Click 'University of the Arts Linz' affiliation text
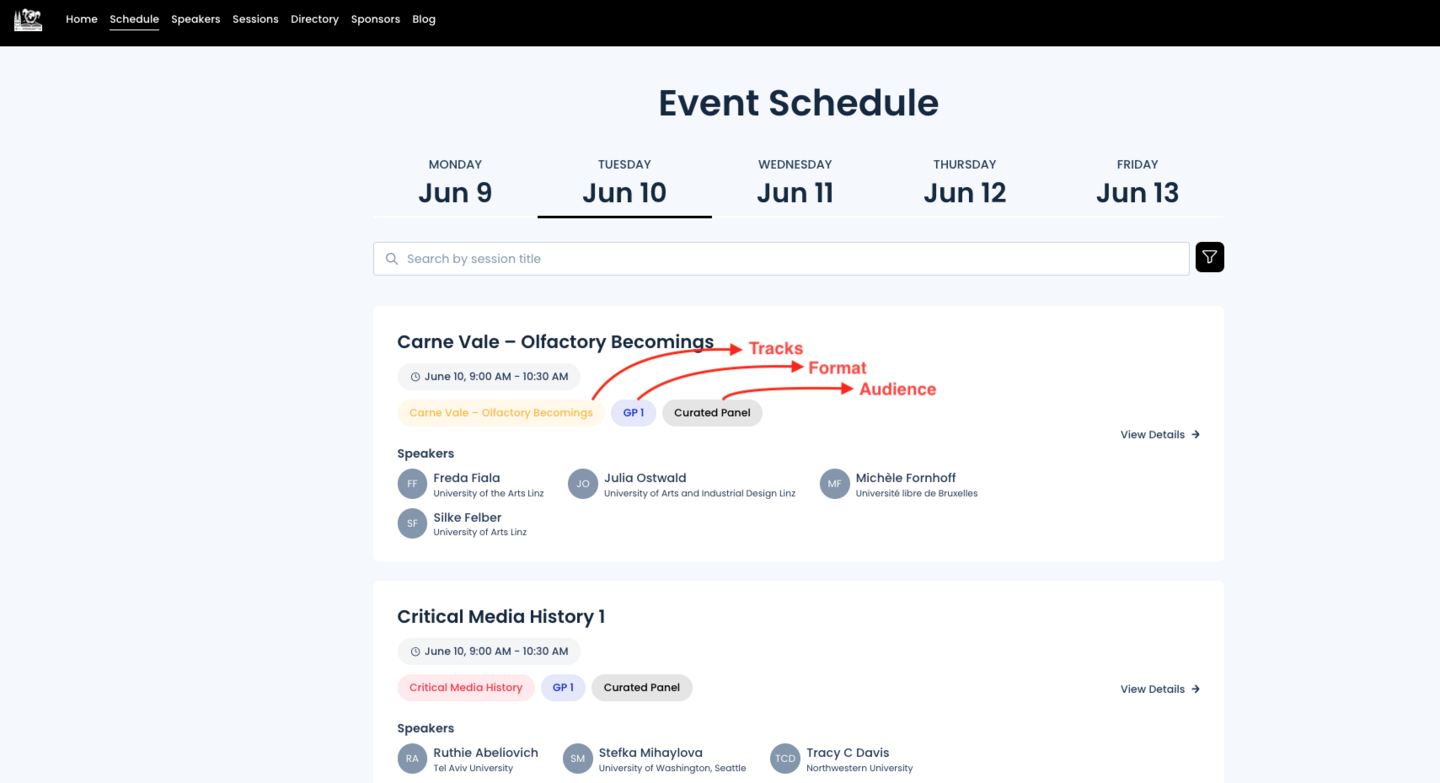 click(488, 494)
